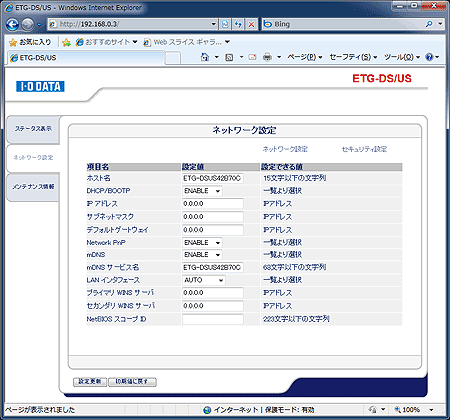The height and width of the screenshot is (420, 450).
Task: Click the セカンダリ WINS サーバ field
Action: [x=213, y=306]
